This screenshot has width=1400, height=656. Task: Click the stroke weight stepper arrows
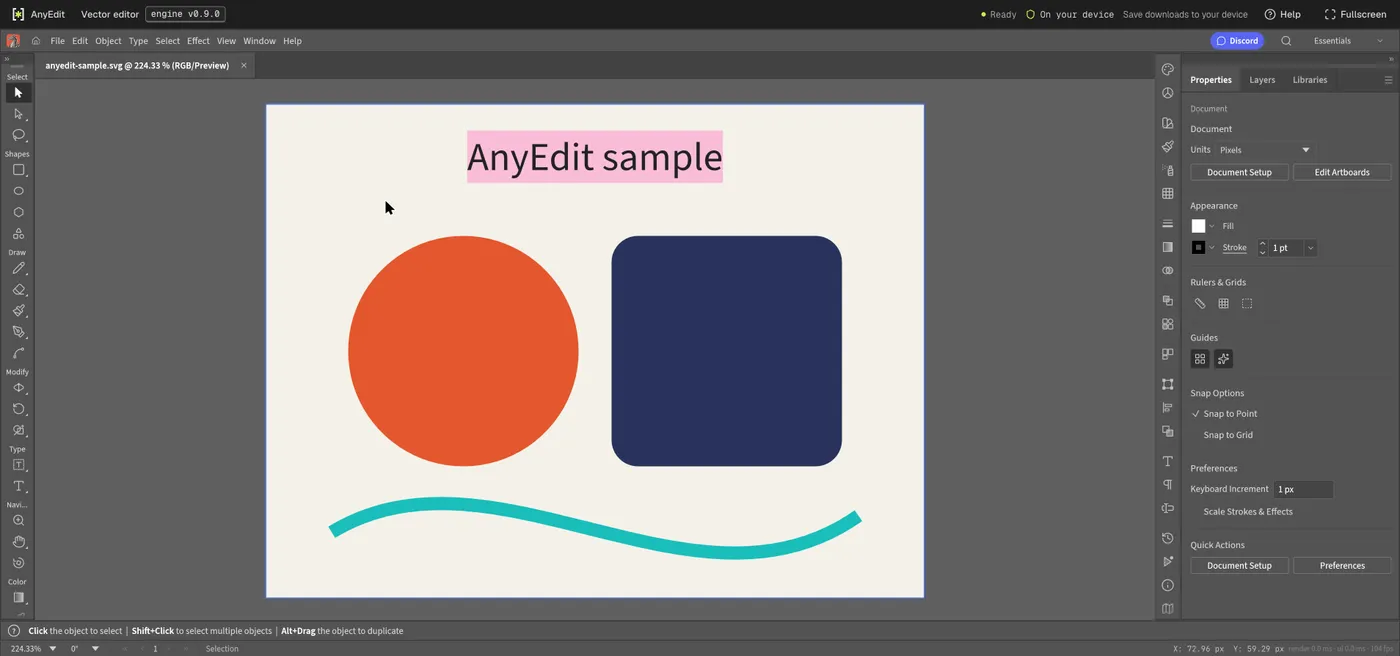(x=1262, y=248)
